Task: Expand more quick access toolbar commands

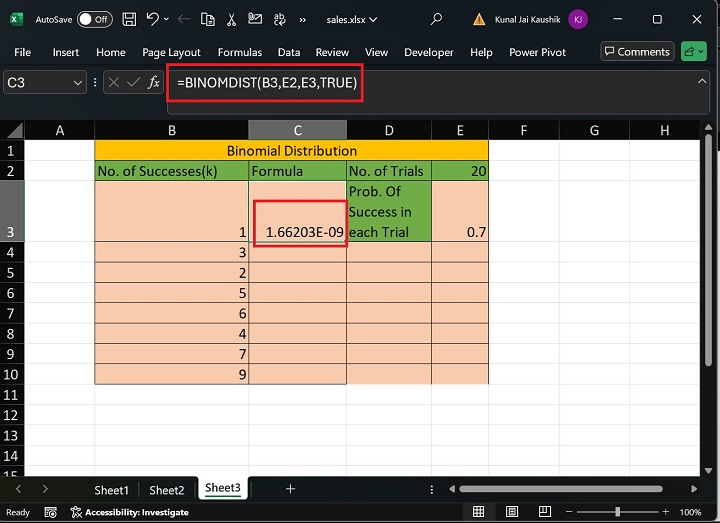Action: [302, 20]
